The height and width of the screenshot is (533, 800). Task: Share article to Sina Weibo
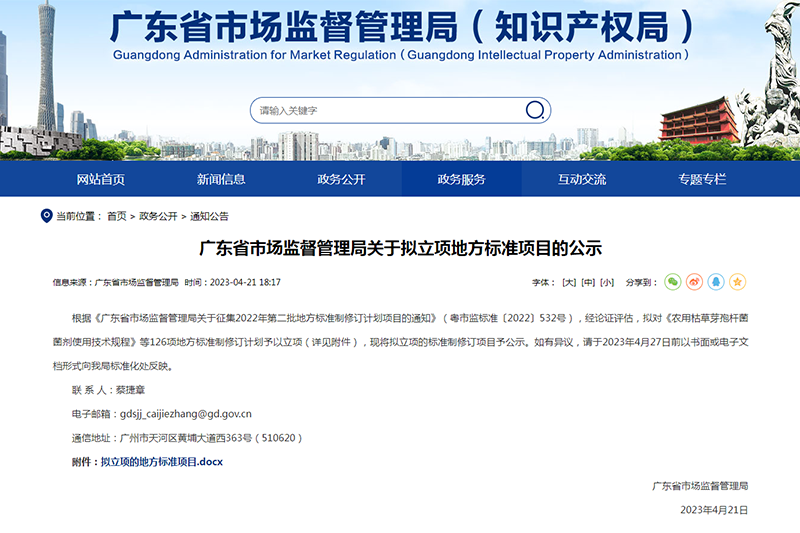coord(694,283)
